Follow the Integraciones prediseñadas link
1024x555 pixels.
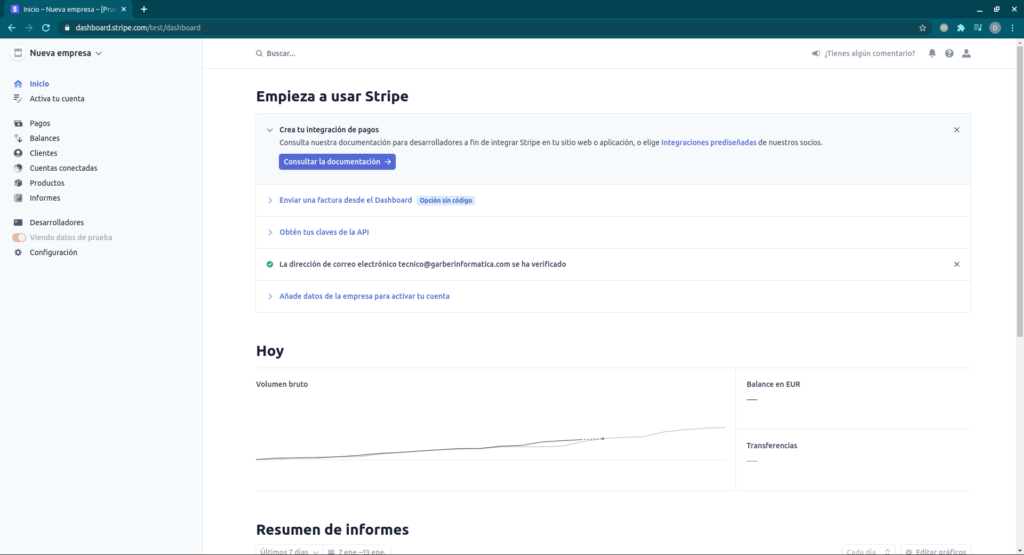tap(709, 142)
